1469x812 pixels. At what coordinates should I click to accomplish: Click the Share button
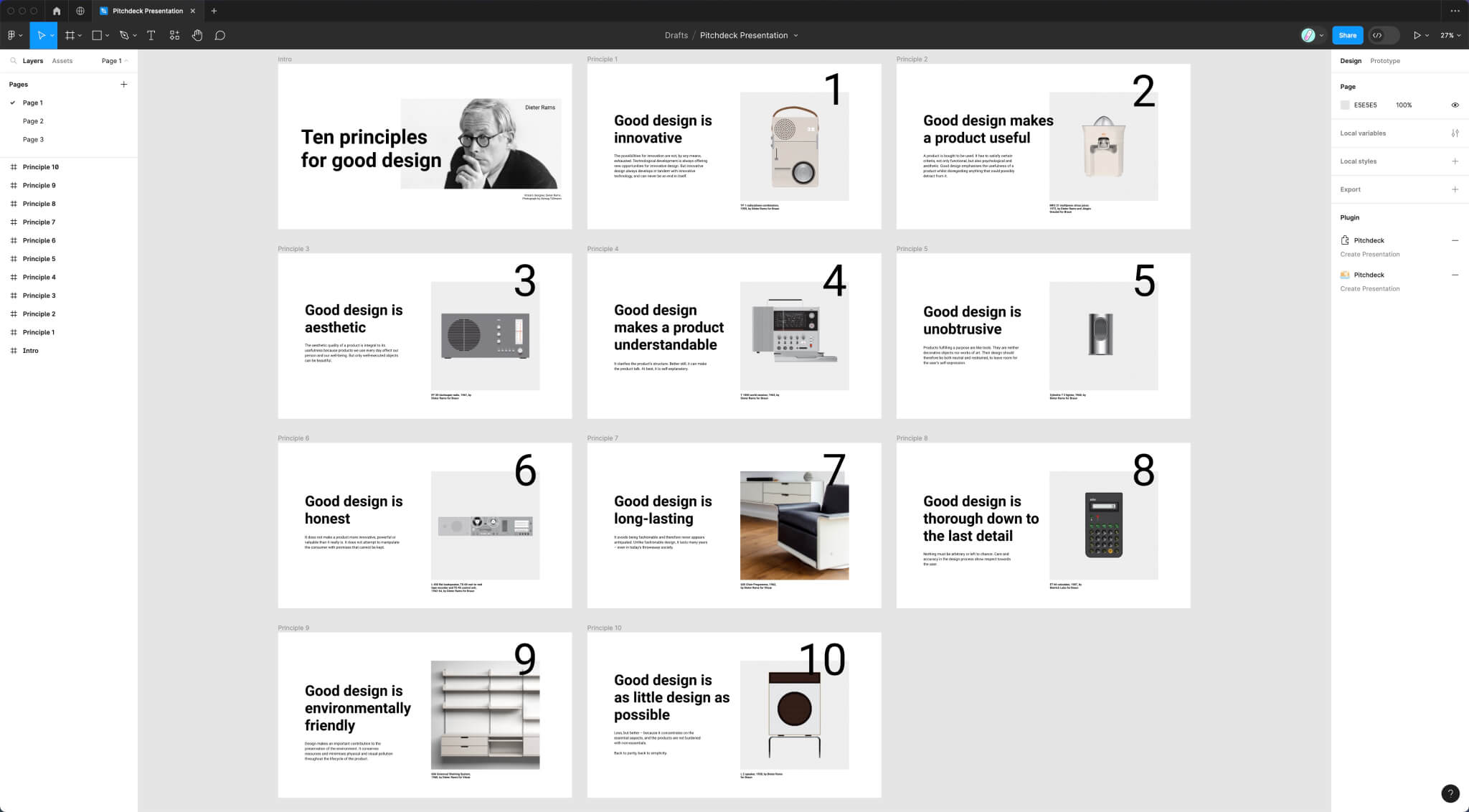[x=1348, y=35]
